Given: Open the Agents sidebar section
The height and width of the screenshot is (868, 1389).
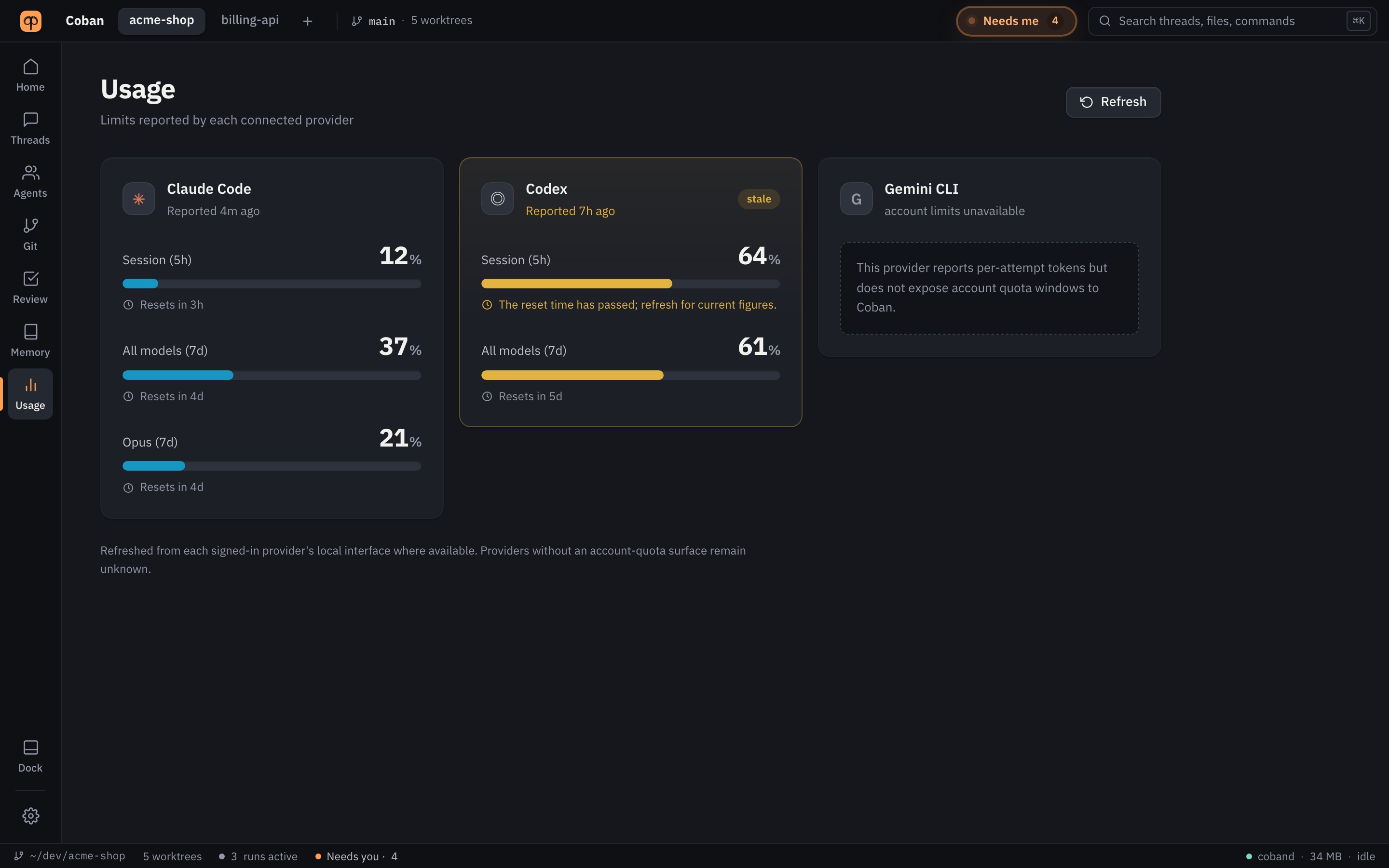Looking at the screenshot, I should [30, 181].
